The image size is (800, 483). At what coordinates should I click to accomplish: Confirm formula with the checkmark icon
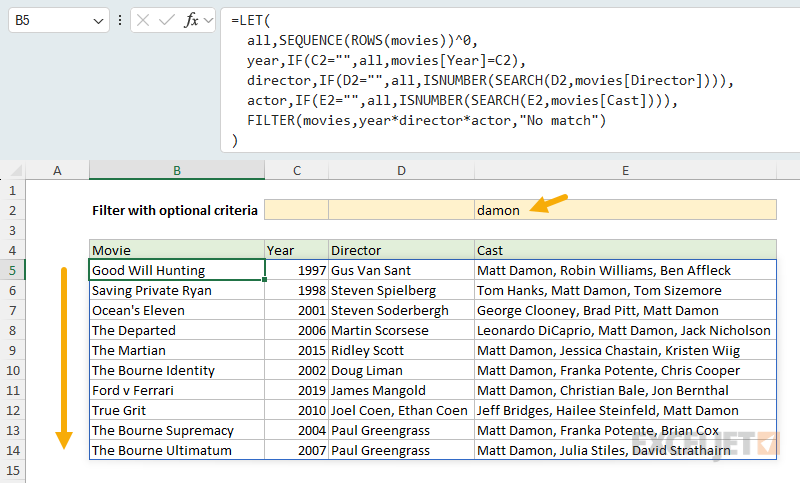click(166, 20)
